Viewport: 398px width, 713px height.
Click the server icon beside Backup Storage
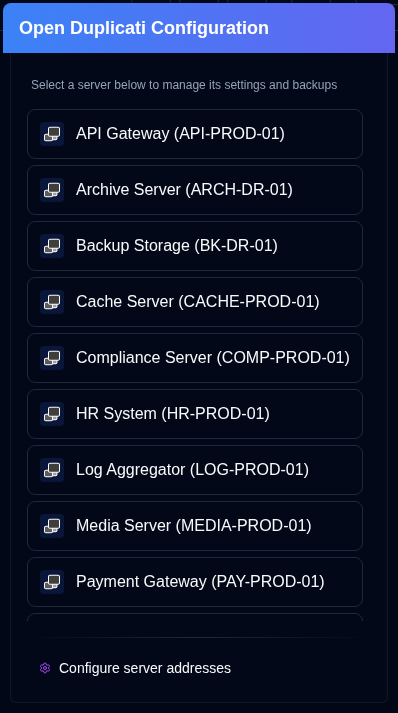point(52,246)
